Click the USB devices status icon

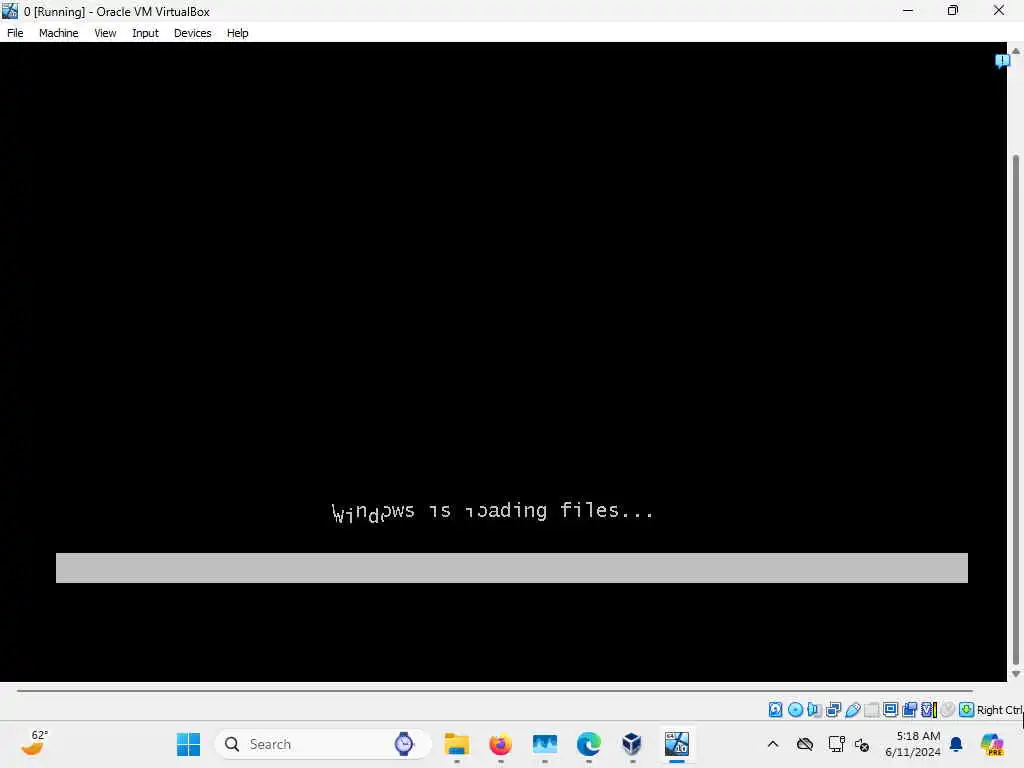tap(852, 709)
